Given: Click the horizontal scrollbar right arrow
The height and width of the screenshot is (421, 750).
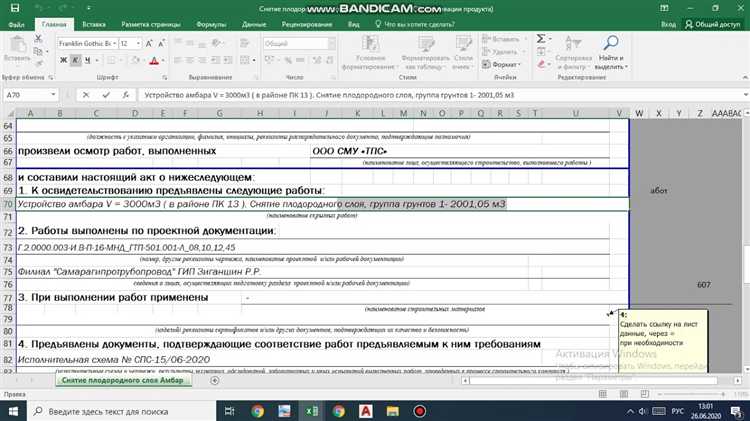Looking at the screenshot, I should click(x=738, y=380).
